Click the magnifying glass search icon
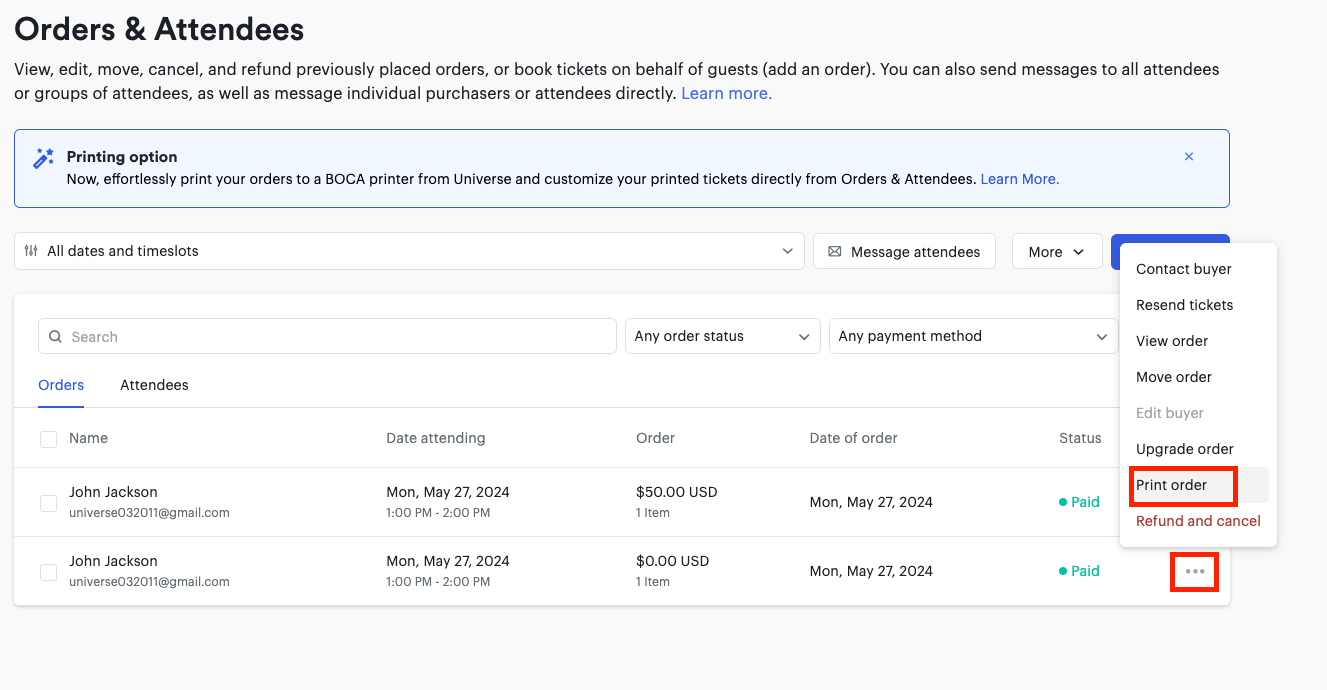This screenshot has height=690, width=1327. point(56,337)
